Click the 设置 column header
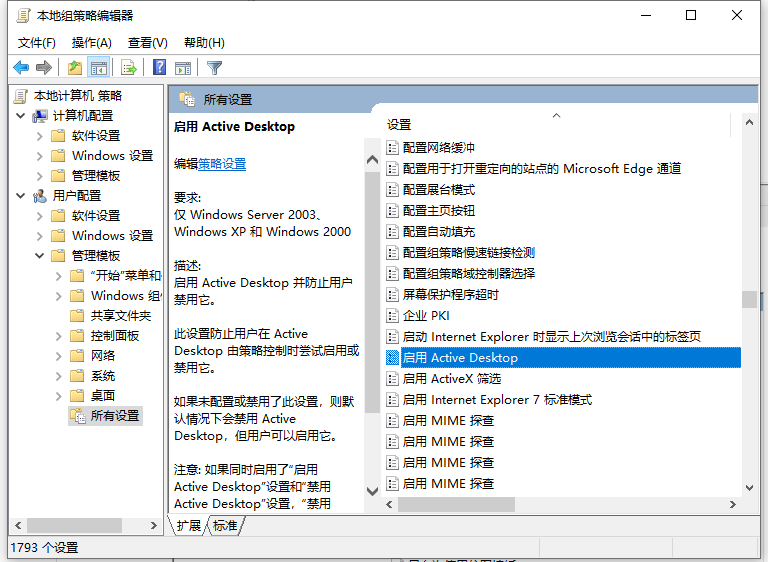This screenshot has height=562, width=768. pyautogui.click(x=400, y=125)
